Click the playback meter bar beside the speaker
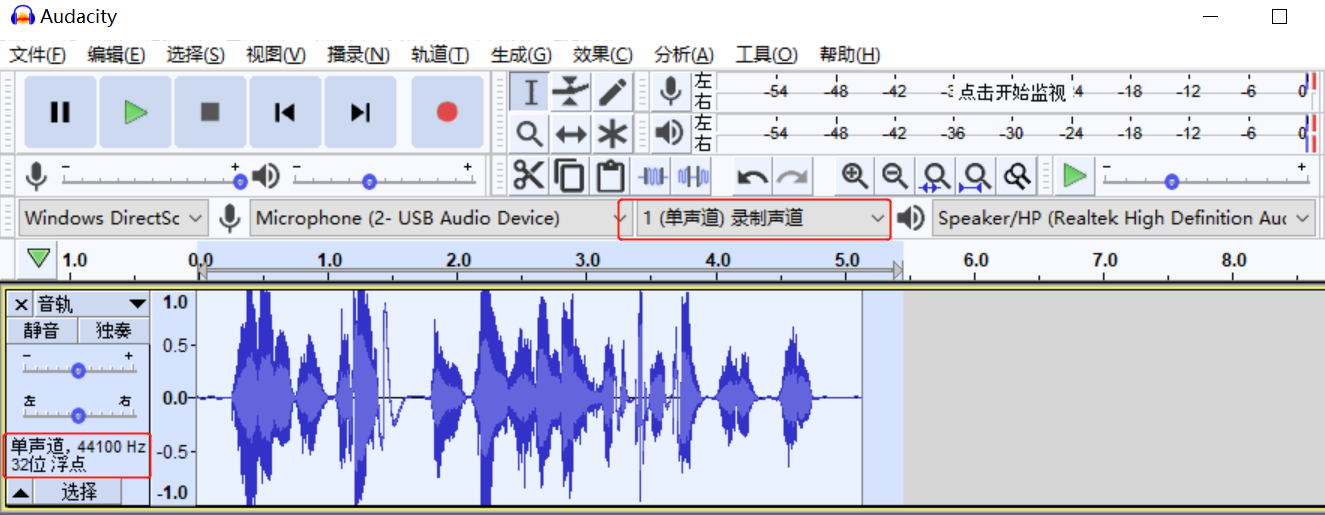This screenshot has height=515, width=1325. click(x=1012, y=132)
